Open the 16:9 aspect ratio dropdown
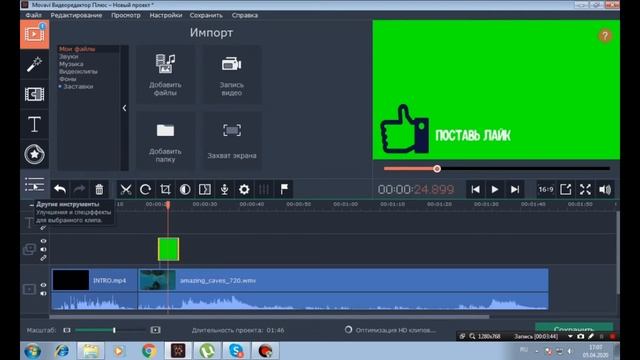 coord(546,189)
